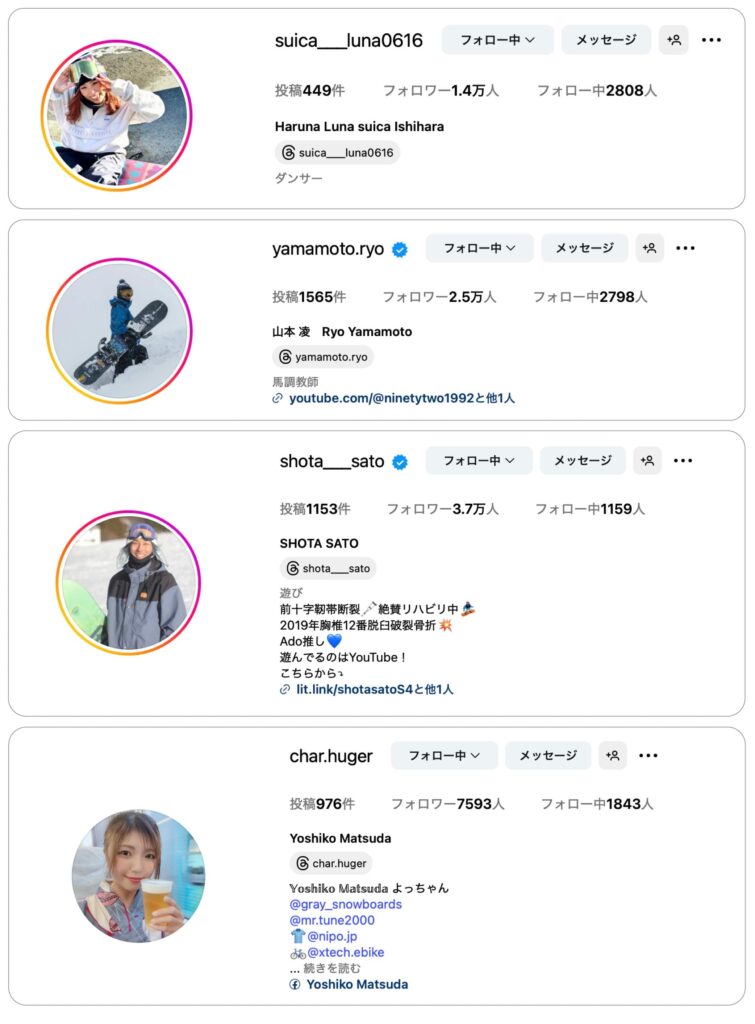
Task: Show shota___sato's フォロワー 3.7万人 list
Action: [443, 509]
